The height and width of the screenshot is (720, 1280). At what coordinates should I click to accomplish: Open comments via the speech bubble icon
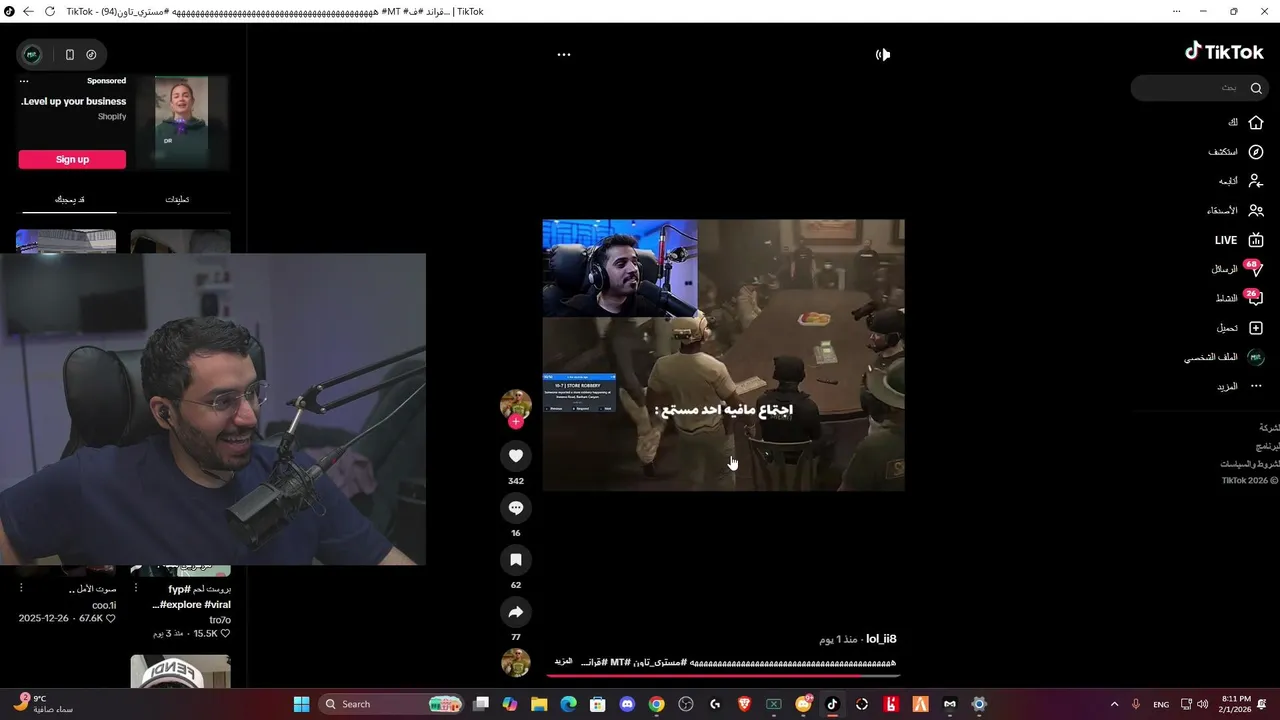tap(516, 508)
